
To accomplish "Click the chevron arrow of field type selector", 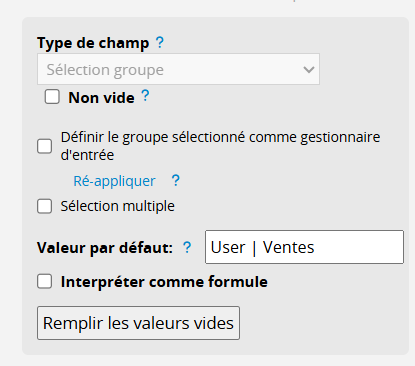I will coord(309,70).
